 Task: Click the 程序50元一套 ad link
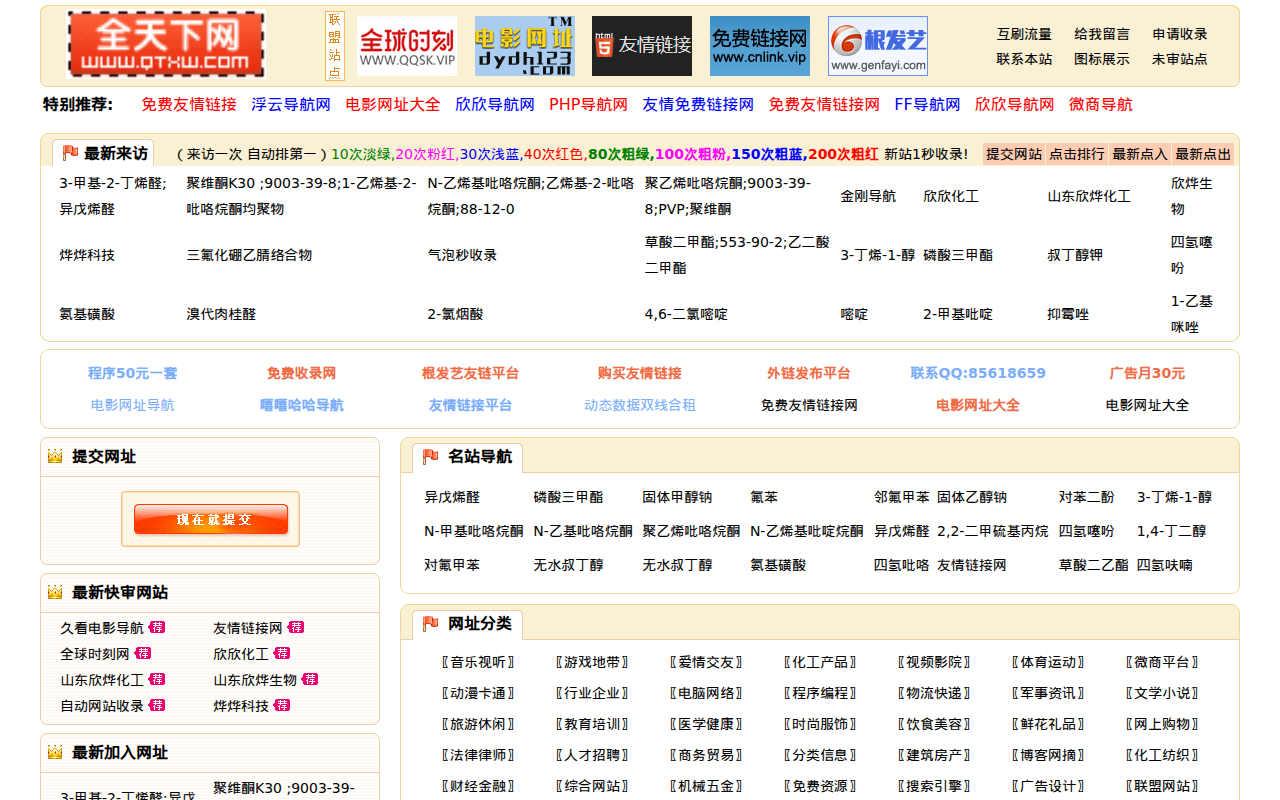(132, 373)
